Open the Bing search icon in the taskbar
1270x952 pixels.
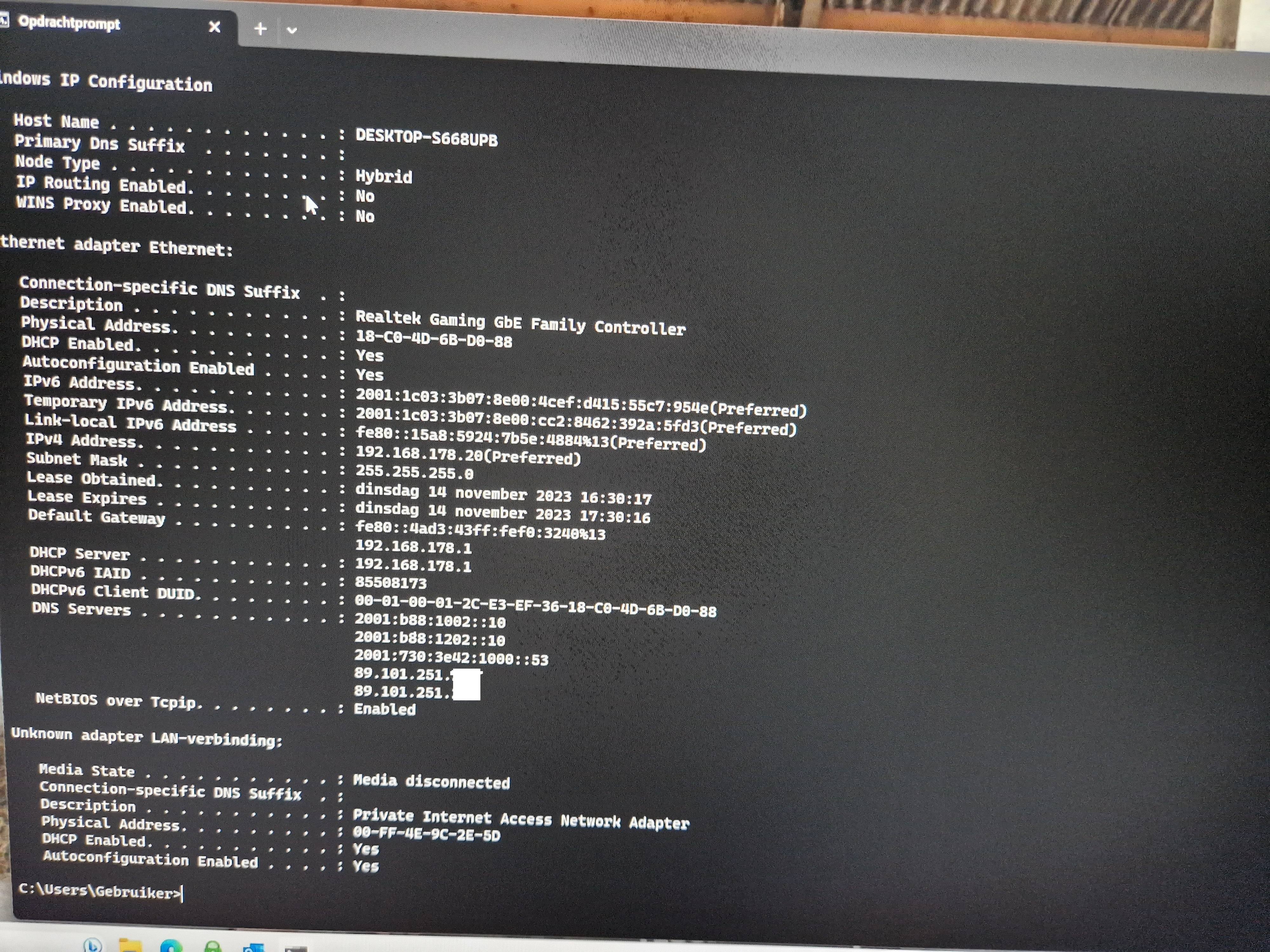tap(92, 944)
